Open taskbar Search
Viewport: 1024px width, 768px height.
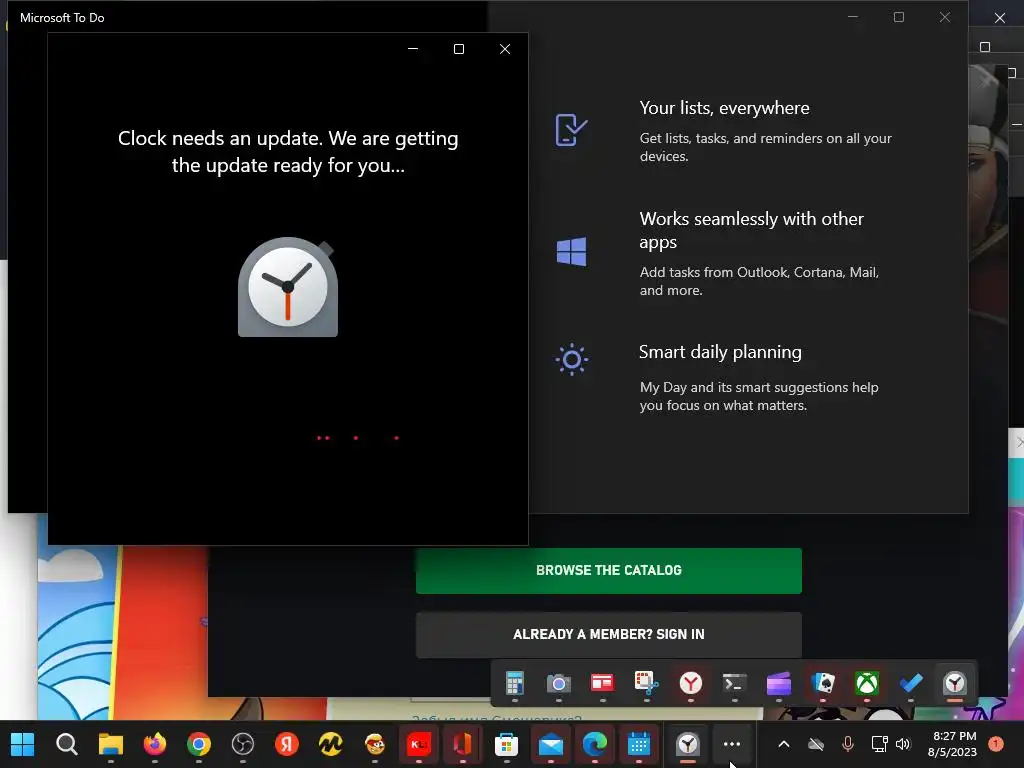click(x=67, y=744)
